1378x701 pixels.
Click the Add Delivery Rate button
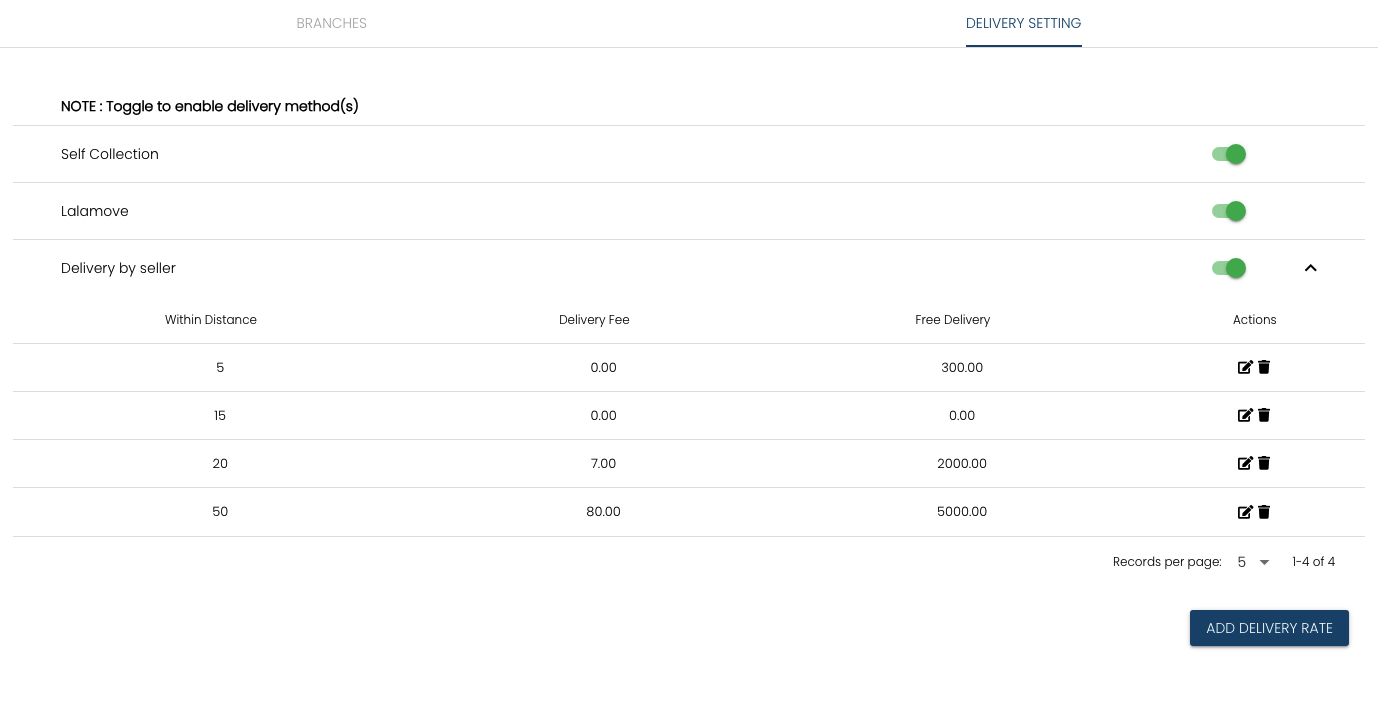tap(1269, 628)
